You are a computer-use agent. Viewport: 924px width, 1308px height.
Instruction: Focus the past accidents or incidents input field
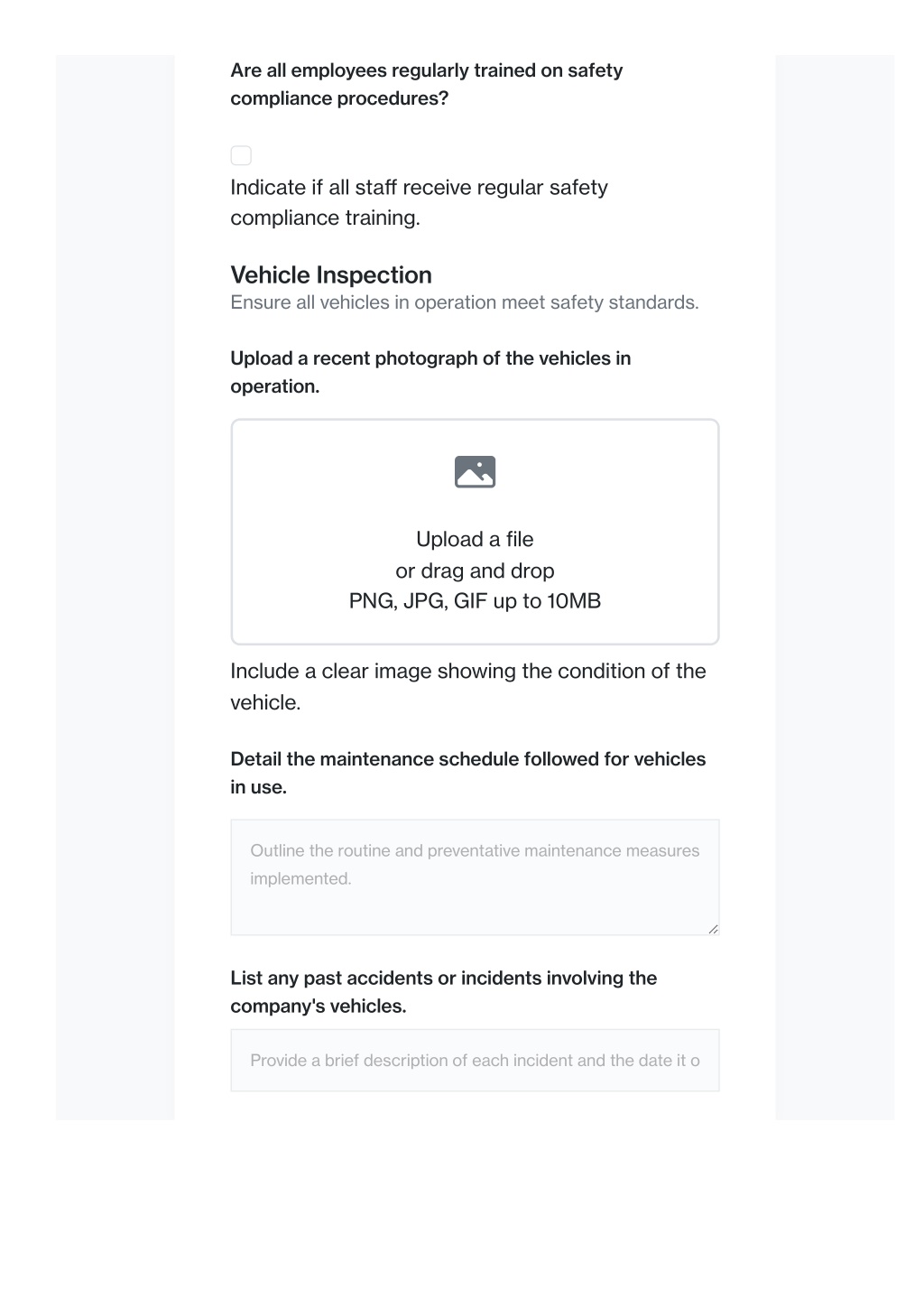[x=475, y=1061]
